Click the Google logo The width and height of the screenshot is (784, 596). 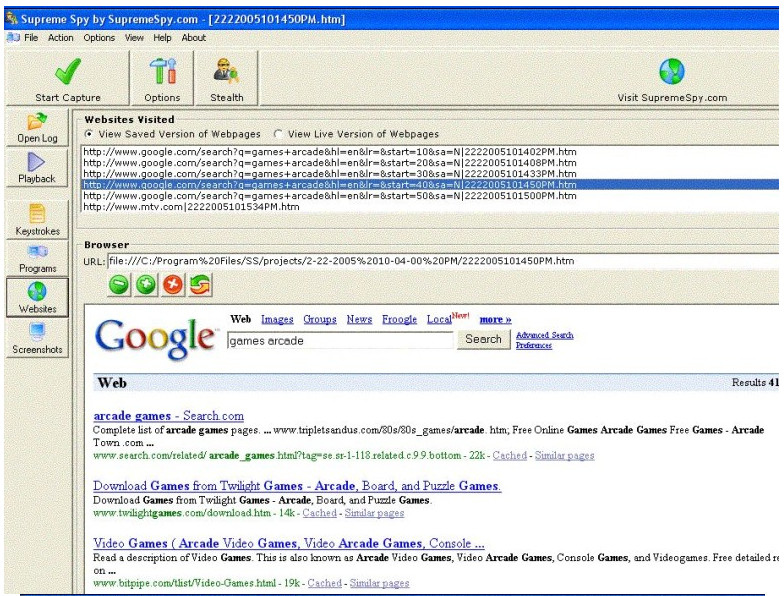(x=156, y=338)
